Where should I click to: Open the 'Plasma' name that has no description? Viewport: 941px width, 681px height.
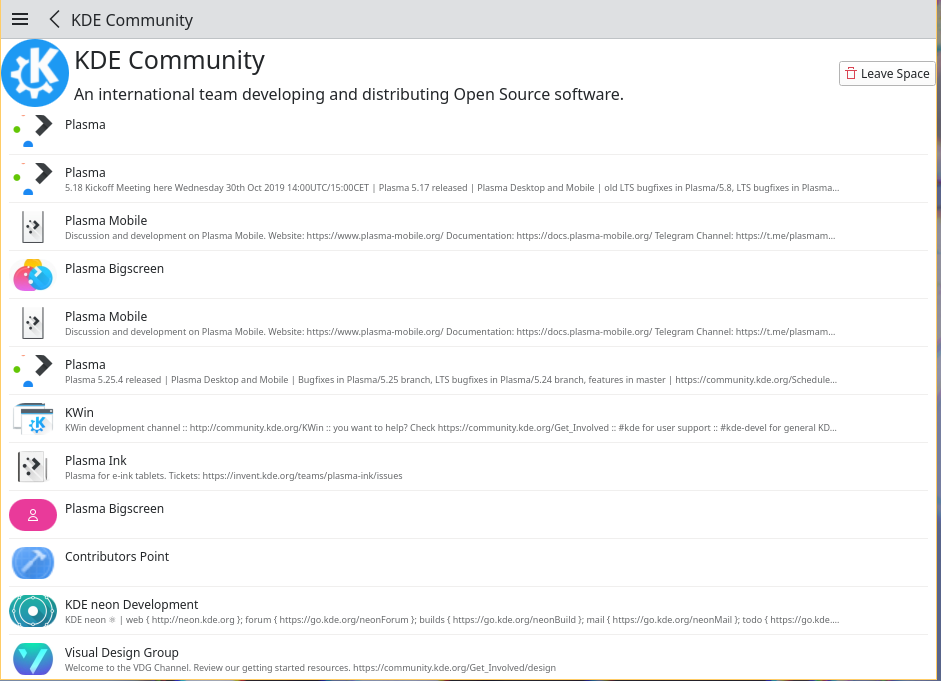click(85, 124)
